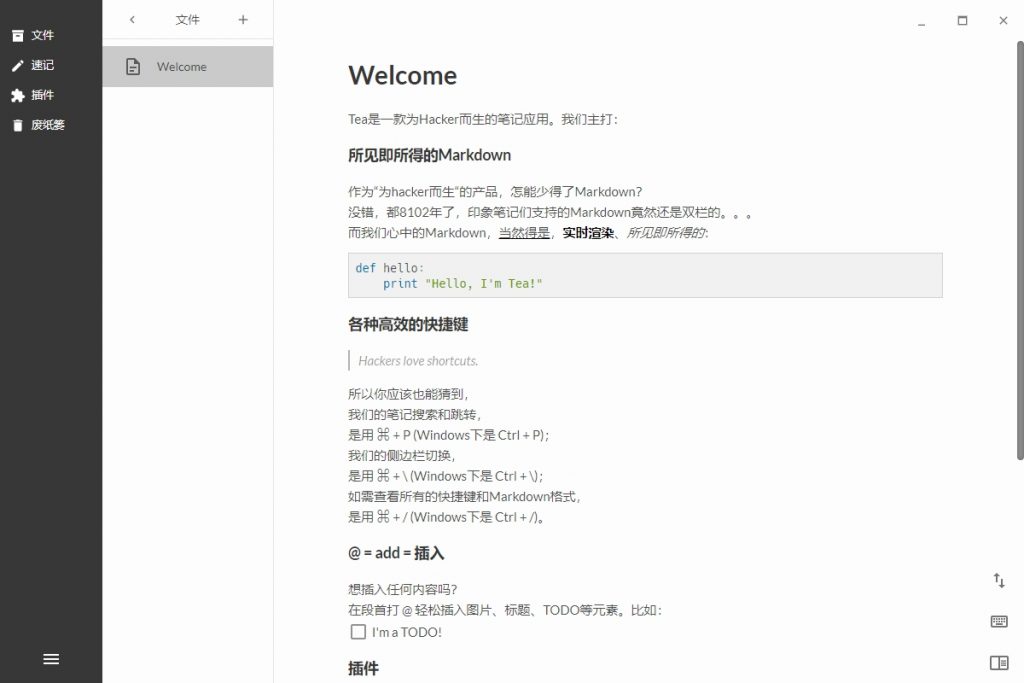Click the 各种高效的快捷键 heading

[x=408, y=325]
